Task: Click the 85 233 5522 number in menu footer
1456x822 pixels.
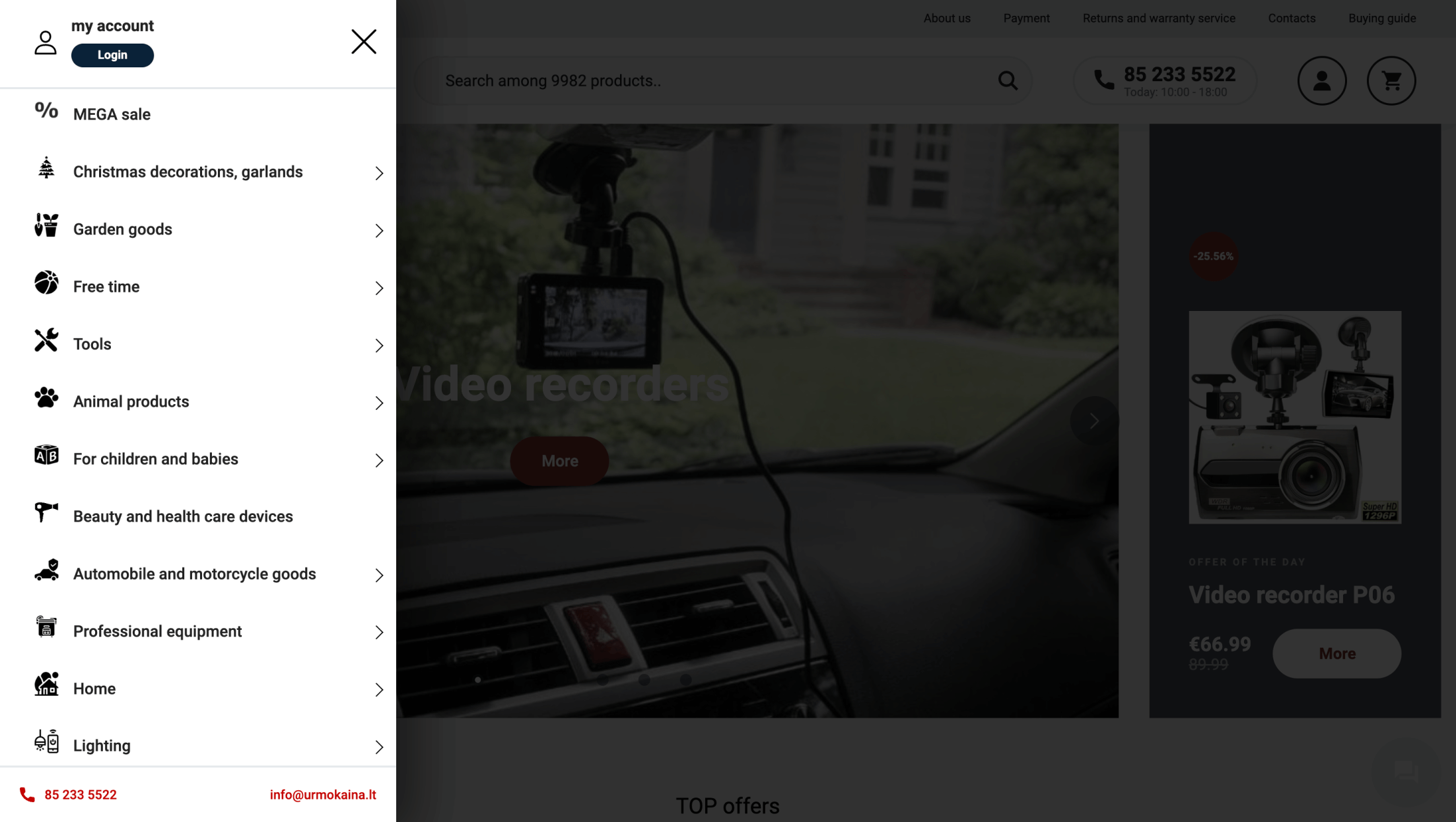Action: [81, 794]
